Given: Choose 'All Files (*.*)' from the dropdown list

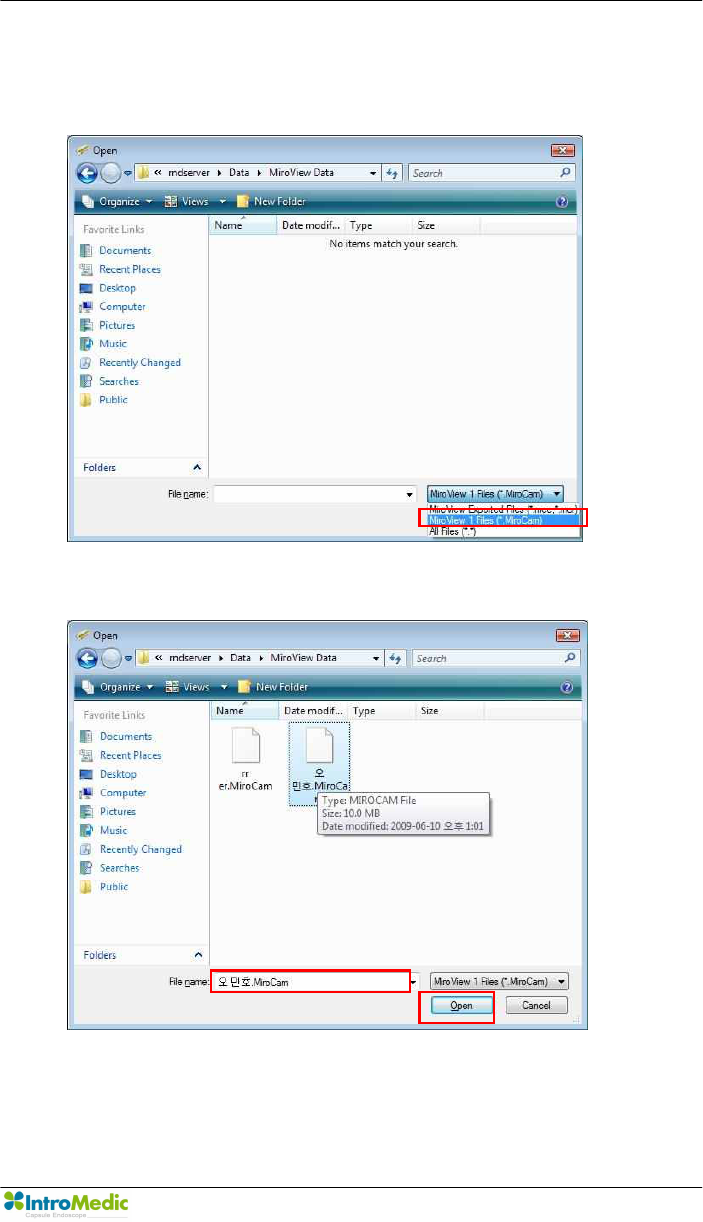Looking at the screenshot, I should pos(503,532).
